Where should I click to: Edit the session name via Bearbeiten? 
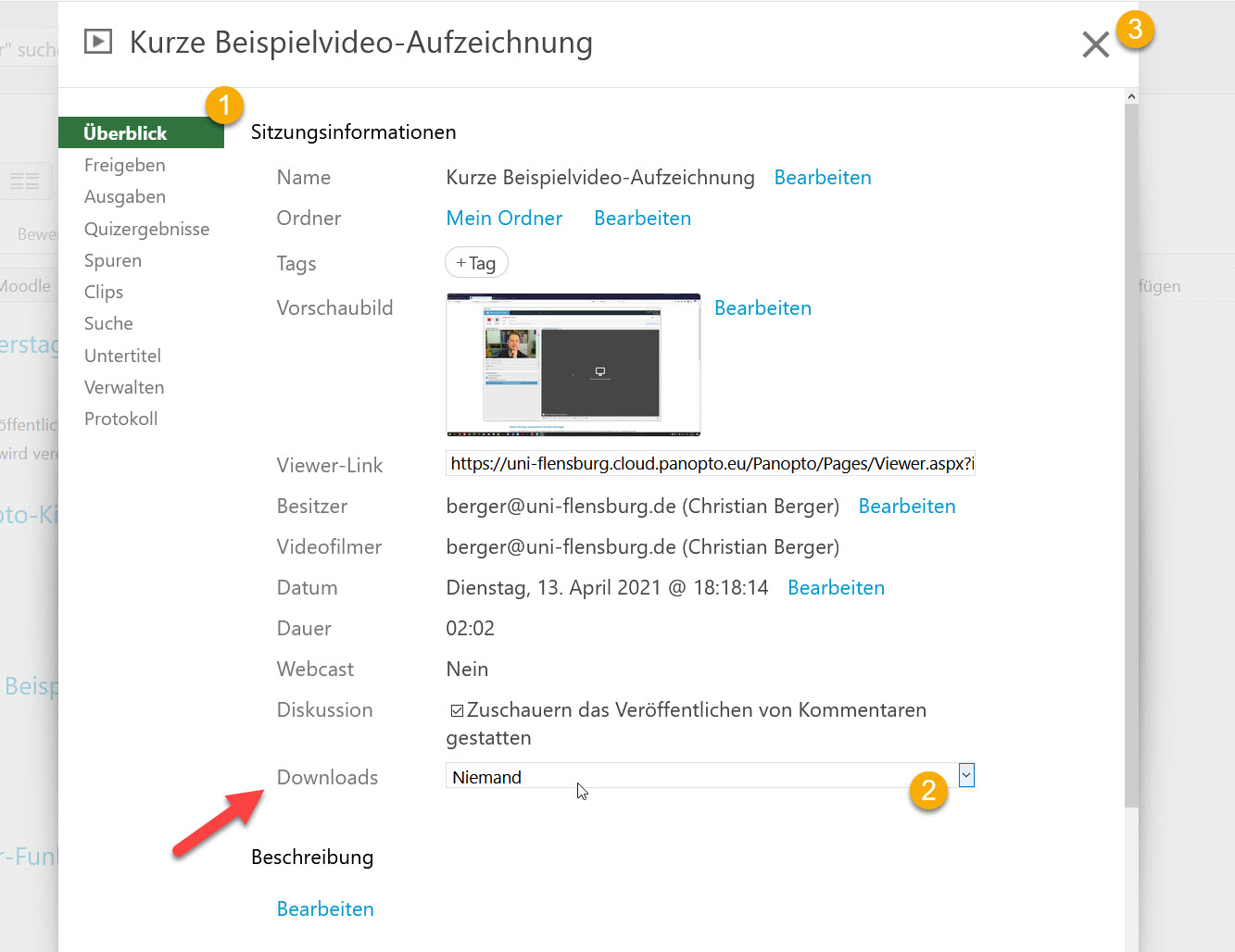coord(822,178)
